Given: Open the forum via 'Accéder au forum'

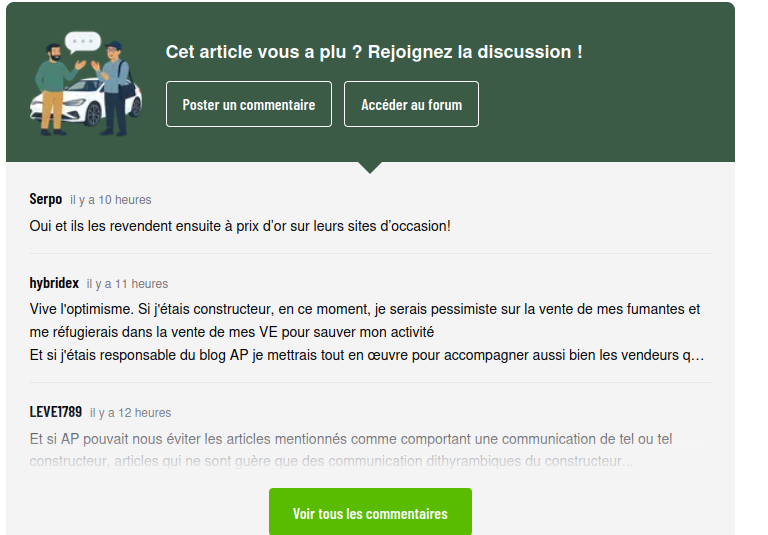Looking at the screenshot, I should [411, 104].
